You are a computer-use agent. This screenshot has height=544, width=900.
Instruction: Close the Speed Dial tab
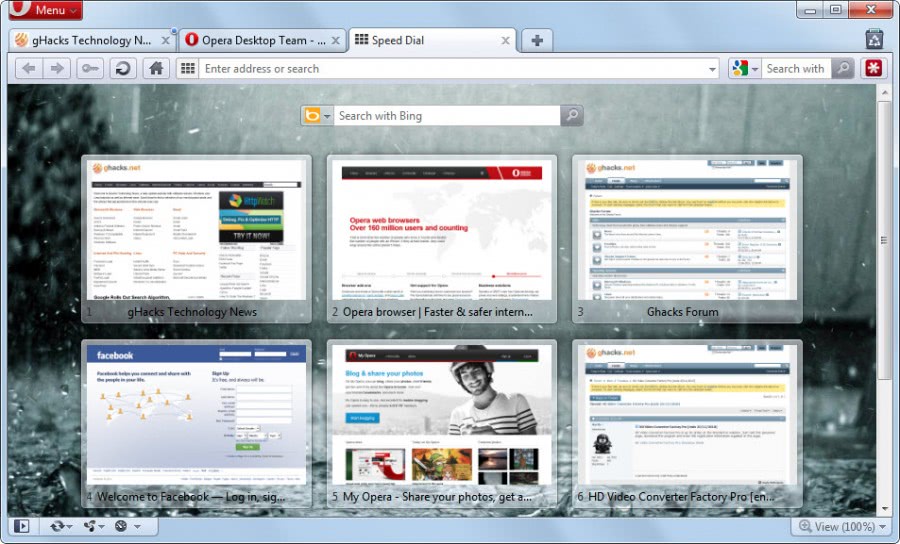(x=505, y=41)
